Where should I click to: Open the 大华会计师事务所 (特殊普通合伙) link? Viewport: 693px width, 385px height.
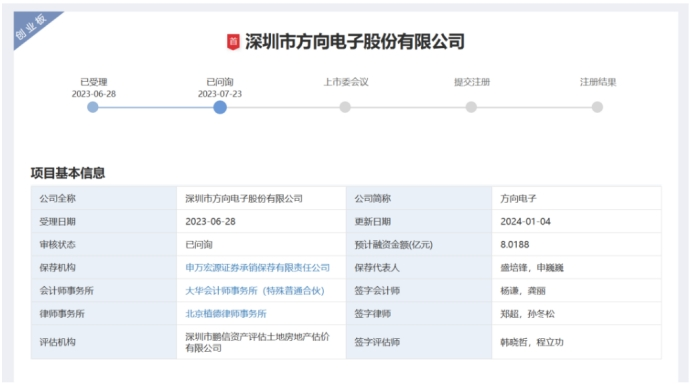[x=255, y=290]
